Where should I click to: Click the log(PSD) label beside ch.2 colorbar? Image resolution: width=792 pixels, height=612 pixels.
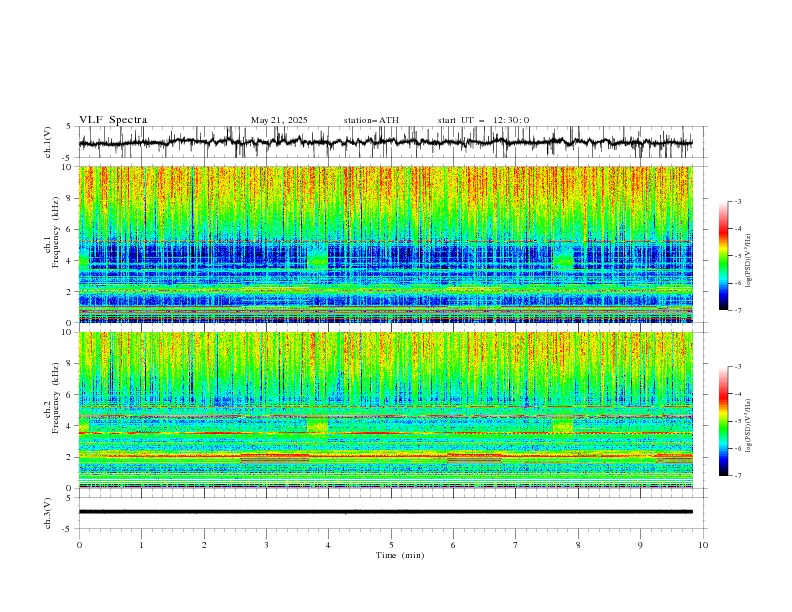749,426
